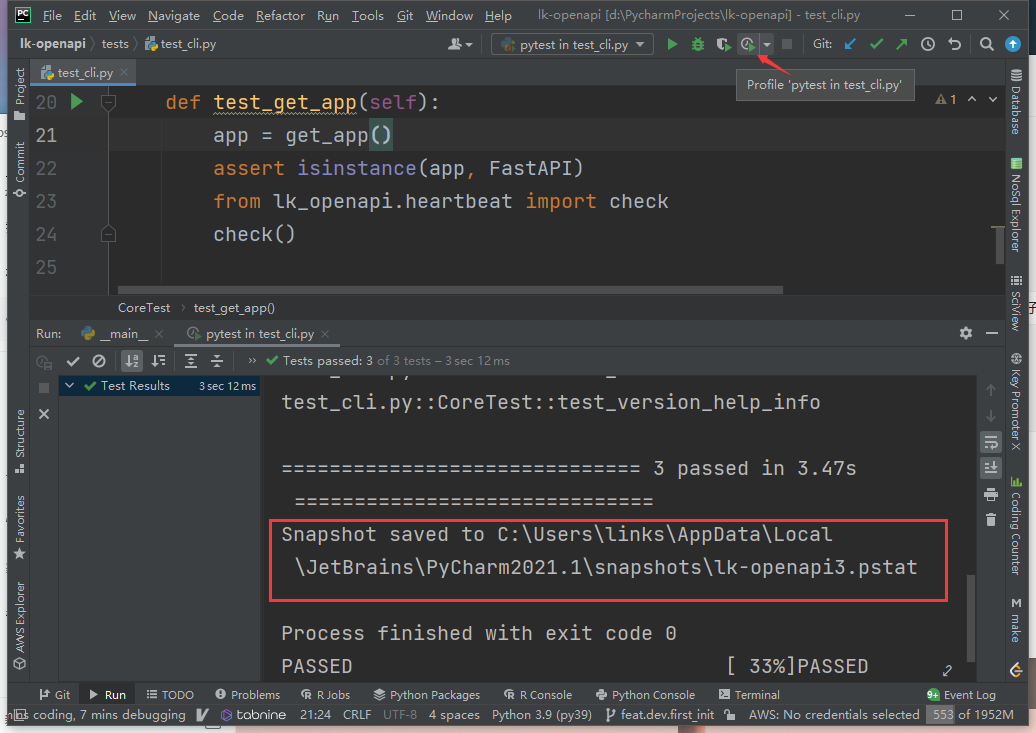Screen dimensions: 1036x733
Task: Open the Git tool window button
Action: [54, 695]
